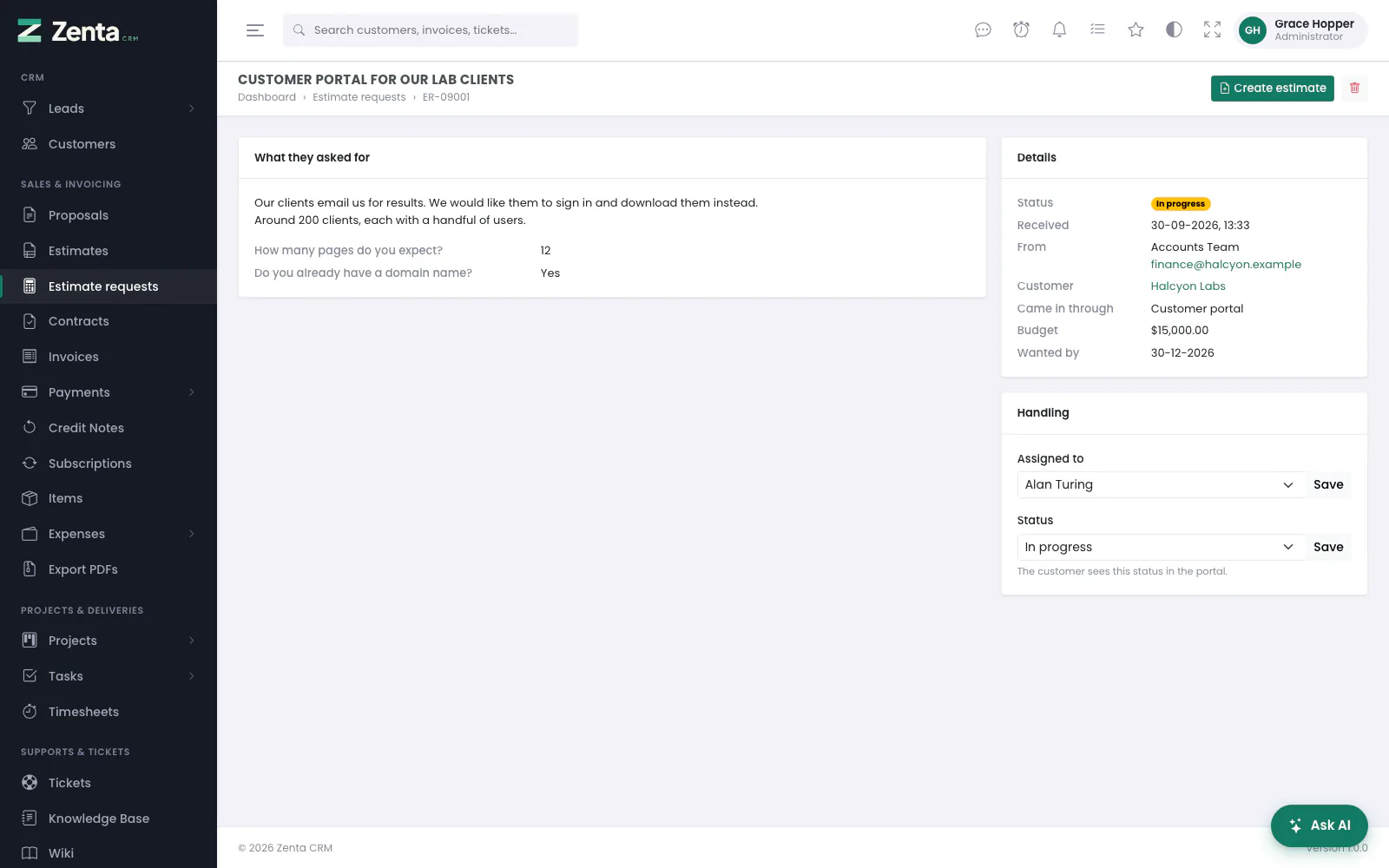This screenshot has height=868, width=1389.
Task: Expand the Projects sidebar submenu
Action: coord(192,641)
